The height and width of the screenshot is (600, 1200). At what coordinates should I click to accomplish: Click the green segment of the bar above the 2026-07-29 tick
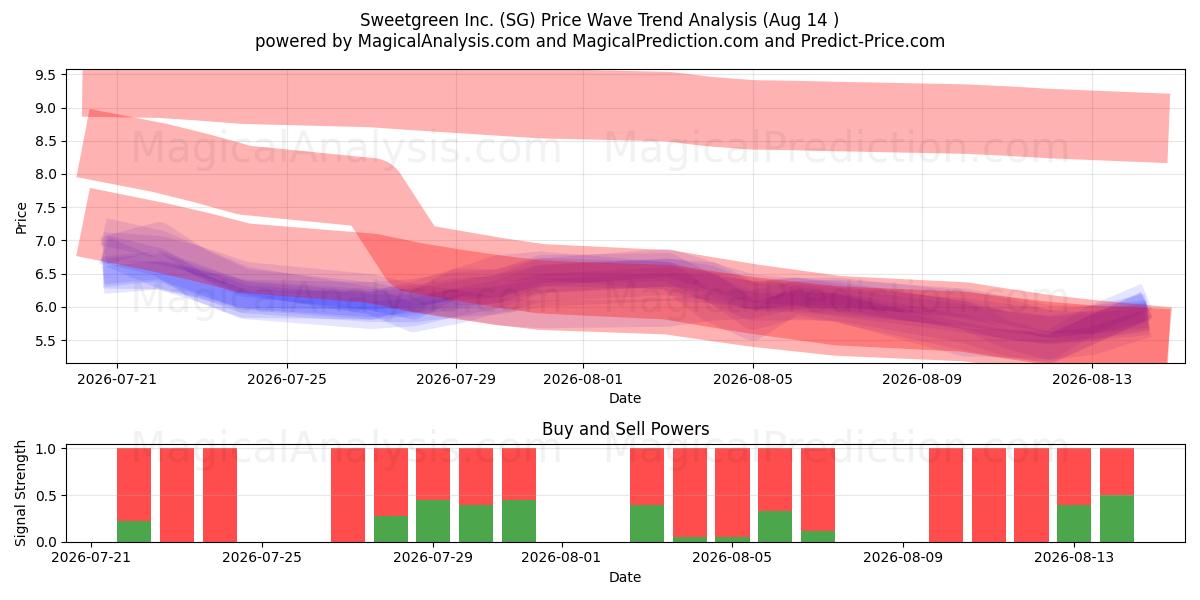pos(433,521)
